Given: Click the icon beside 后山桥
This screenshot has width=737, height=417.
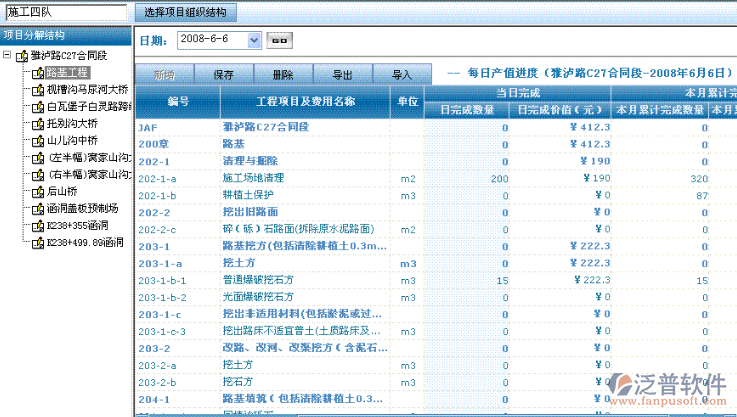Looking at the screenshot, I should point(38,191).
